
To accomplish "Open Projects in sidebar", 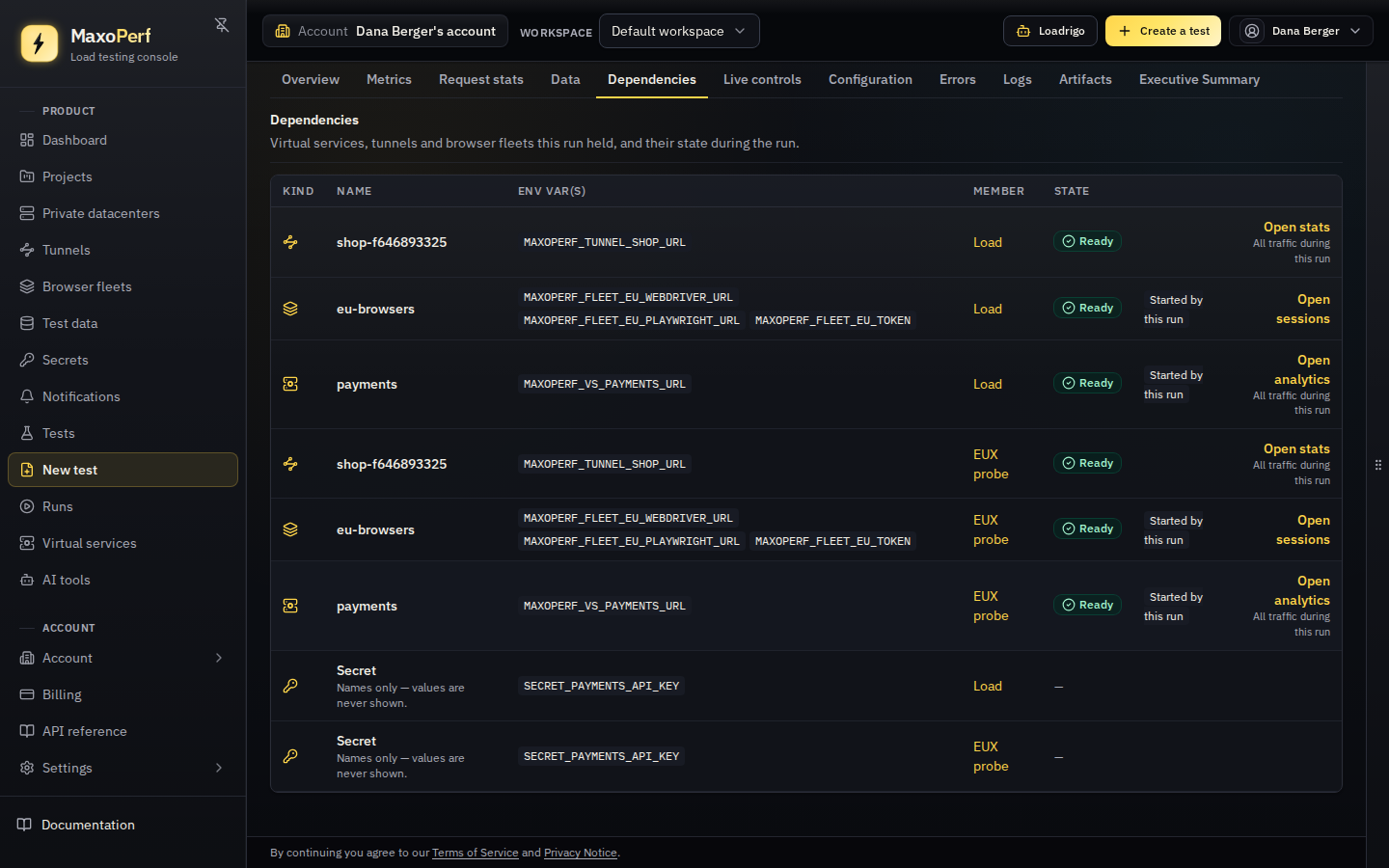I will tap(123, 176).
